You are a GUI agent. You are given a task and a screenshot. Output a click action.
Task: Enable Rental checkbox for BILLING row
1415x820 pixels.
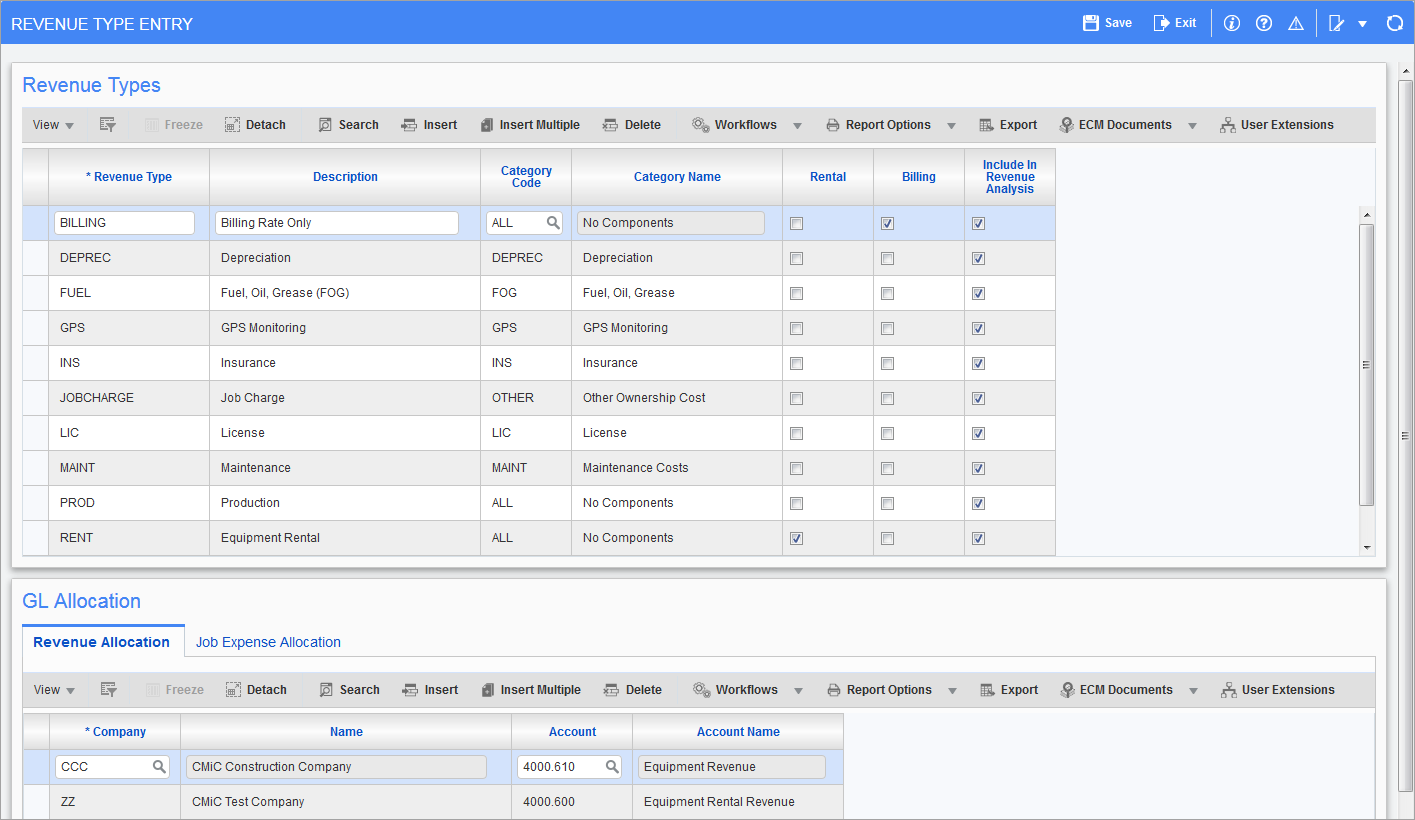[x=796, y=224]
